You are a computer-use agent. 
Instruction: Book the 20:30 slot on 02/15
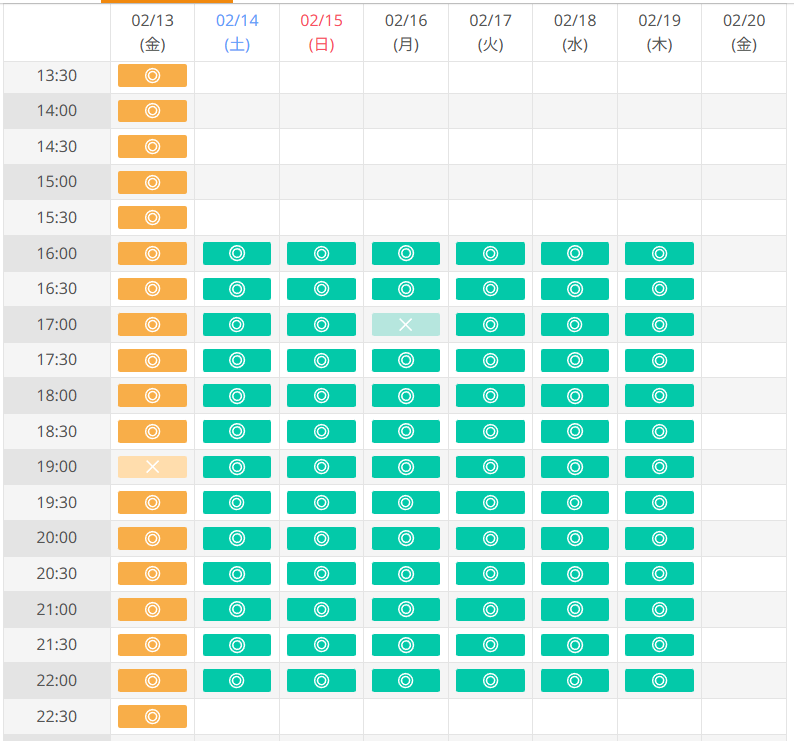(321, 574)
